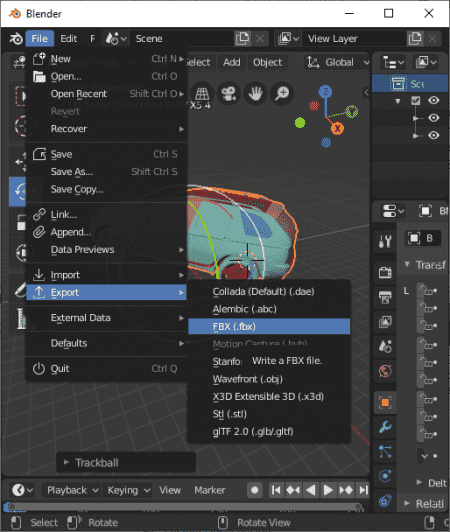Image resolution: width=450 pixels, height=532 pixels.
Task: Open outliner editor type dropdown
Action: [393, 62]
